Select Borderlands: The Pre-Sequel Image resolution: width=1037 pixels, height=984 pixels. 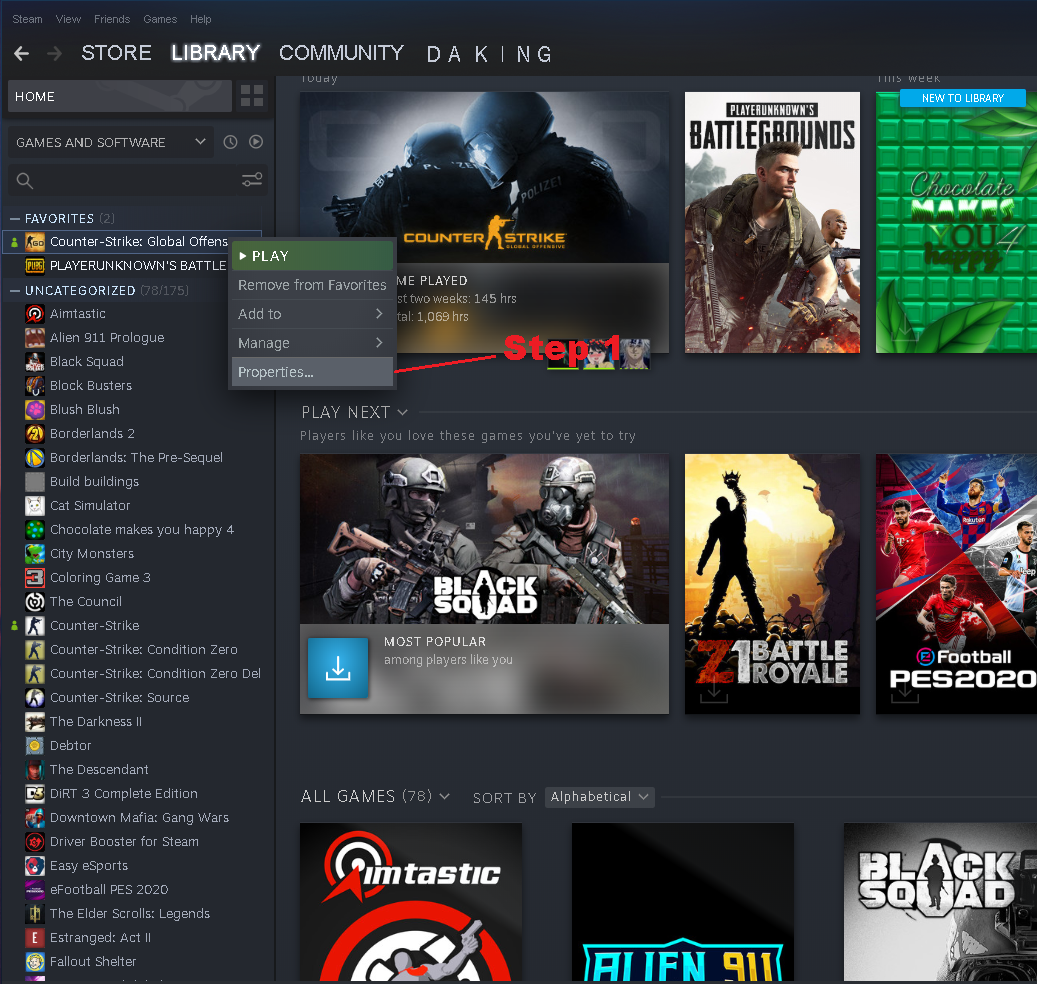[136, 458]
